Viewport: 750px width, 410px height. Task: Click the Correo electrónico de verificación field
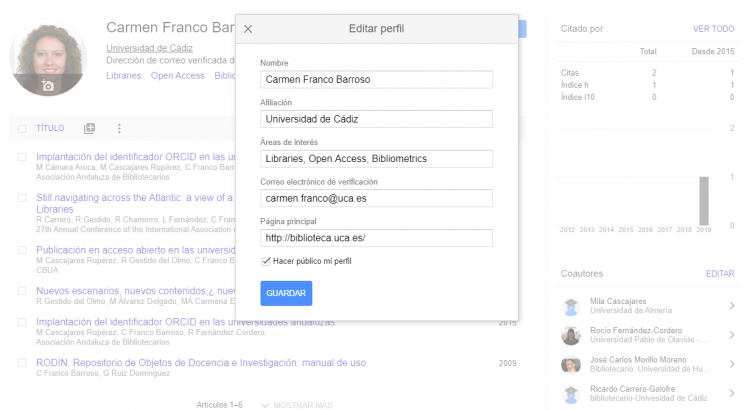(376, 199)
